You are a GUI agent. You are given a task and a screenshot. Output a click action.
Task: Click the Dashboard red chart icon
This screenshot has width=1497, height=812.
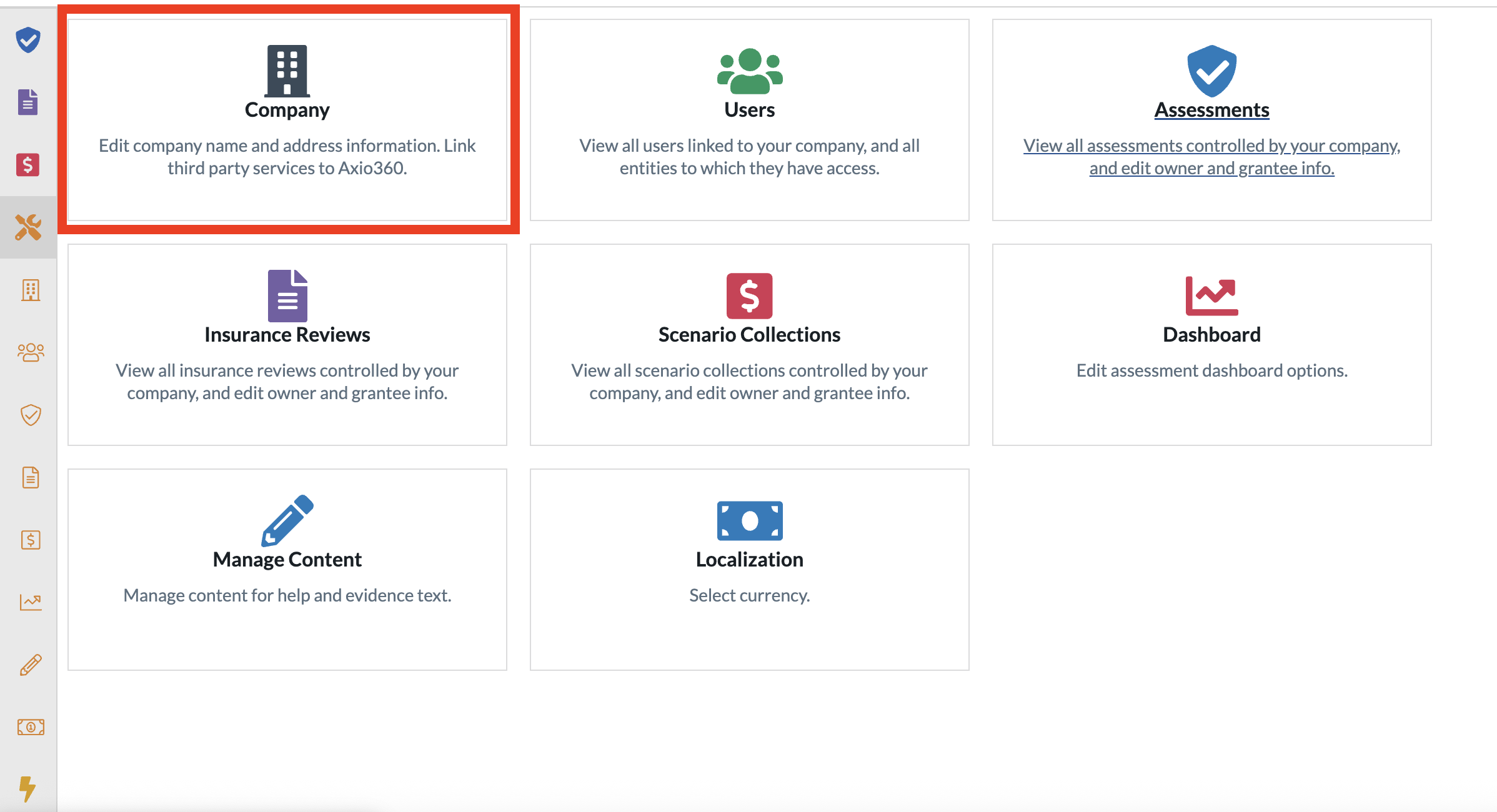pos(1212,295)
